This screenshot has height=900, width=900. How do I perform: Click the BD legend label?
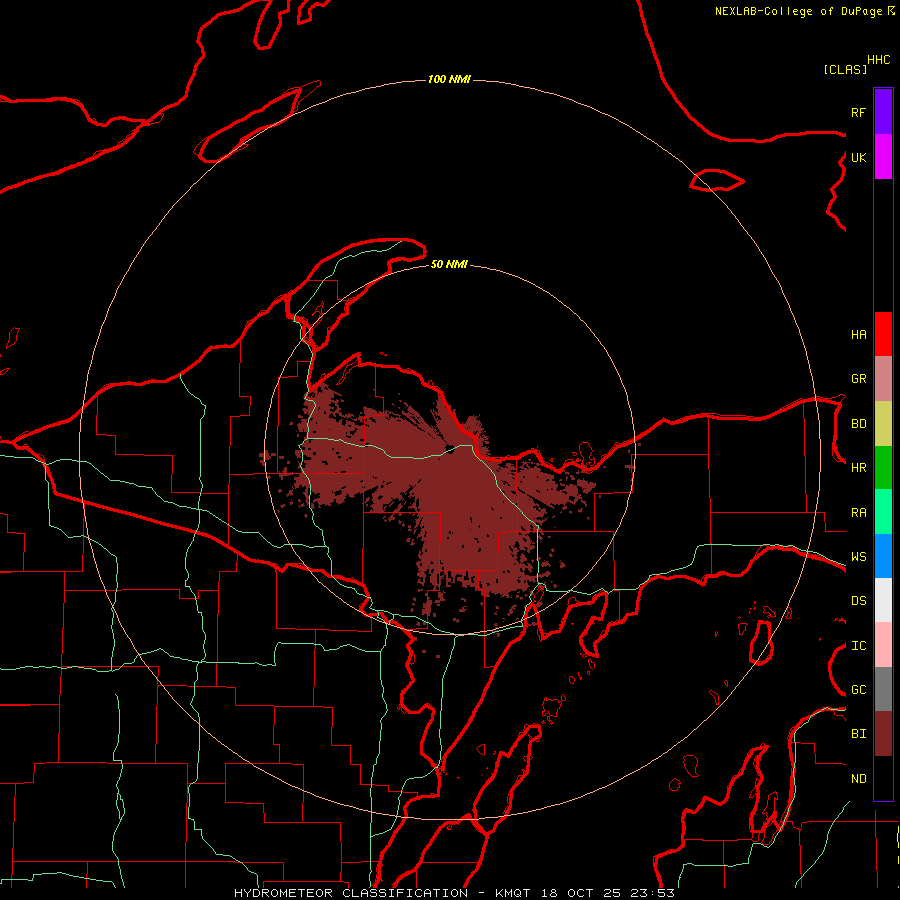click(x=858, y=424)
